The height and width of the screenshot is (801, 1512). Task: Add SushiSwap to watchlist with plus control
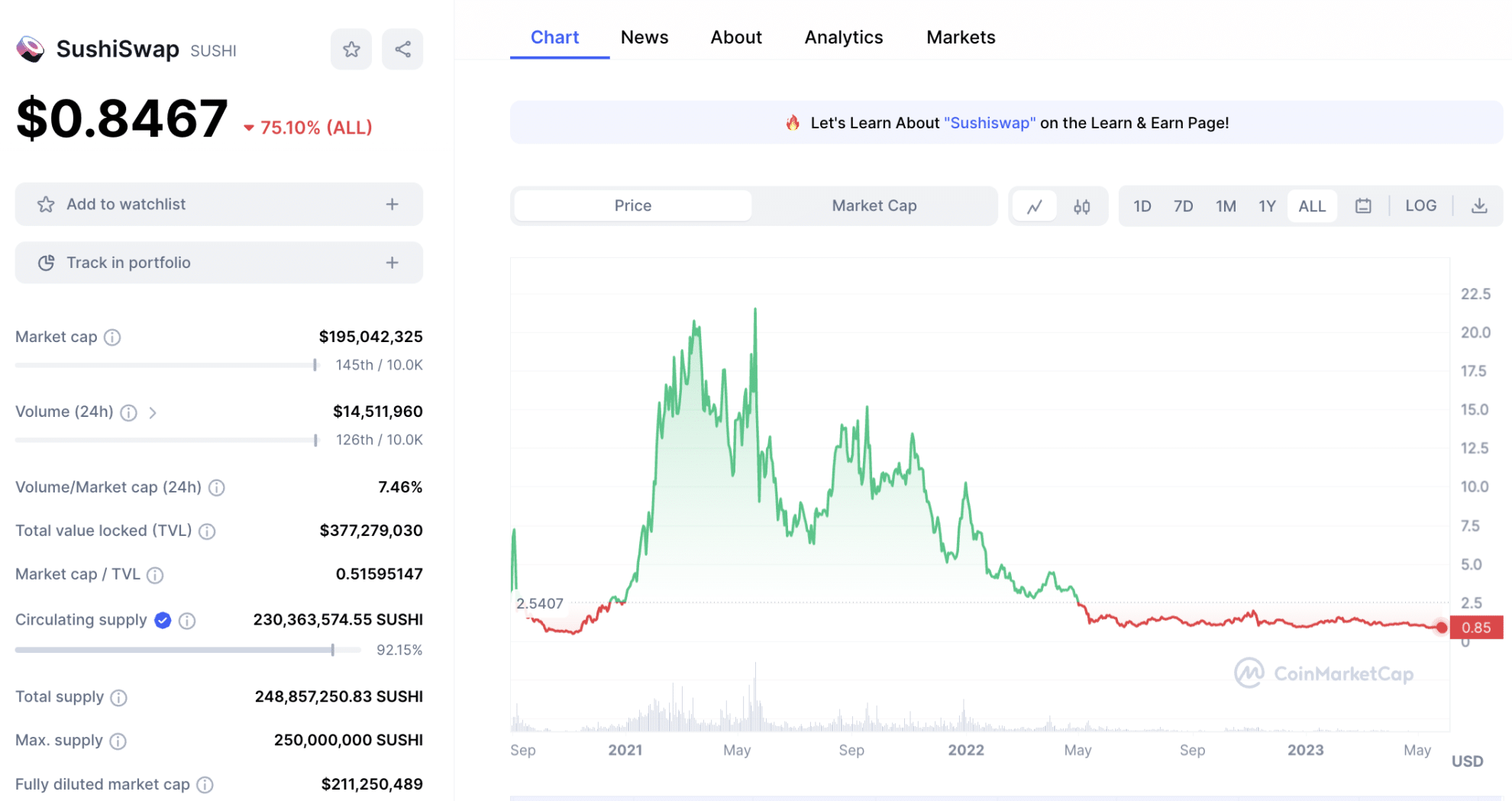[x=391, y=204]
